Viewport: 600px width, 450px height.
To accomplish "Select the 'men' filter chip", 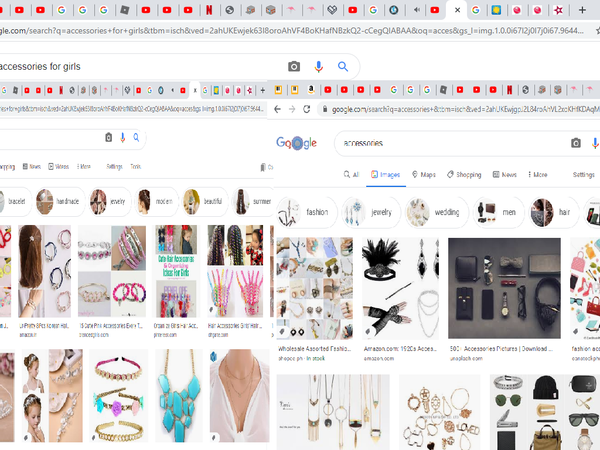I will [499, 212].
